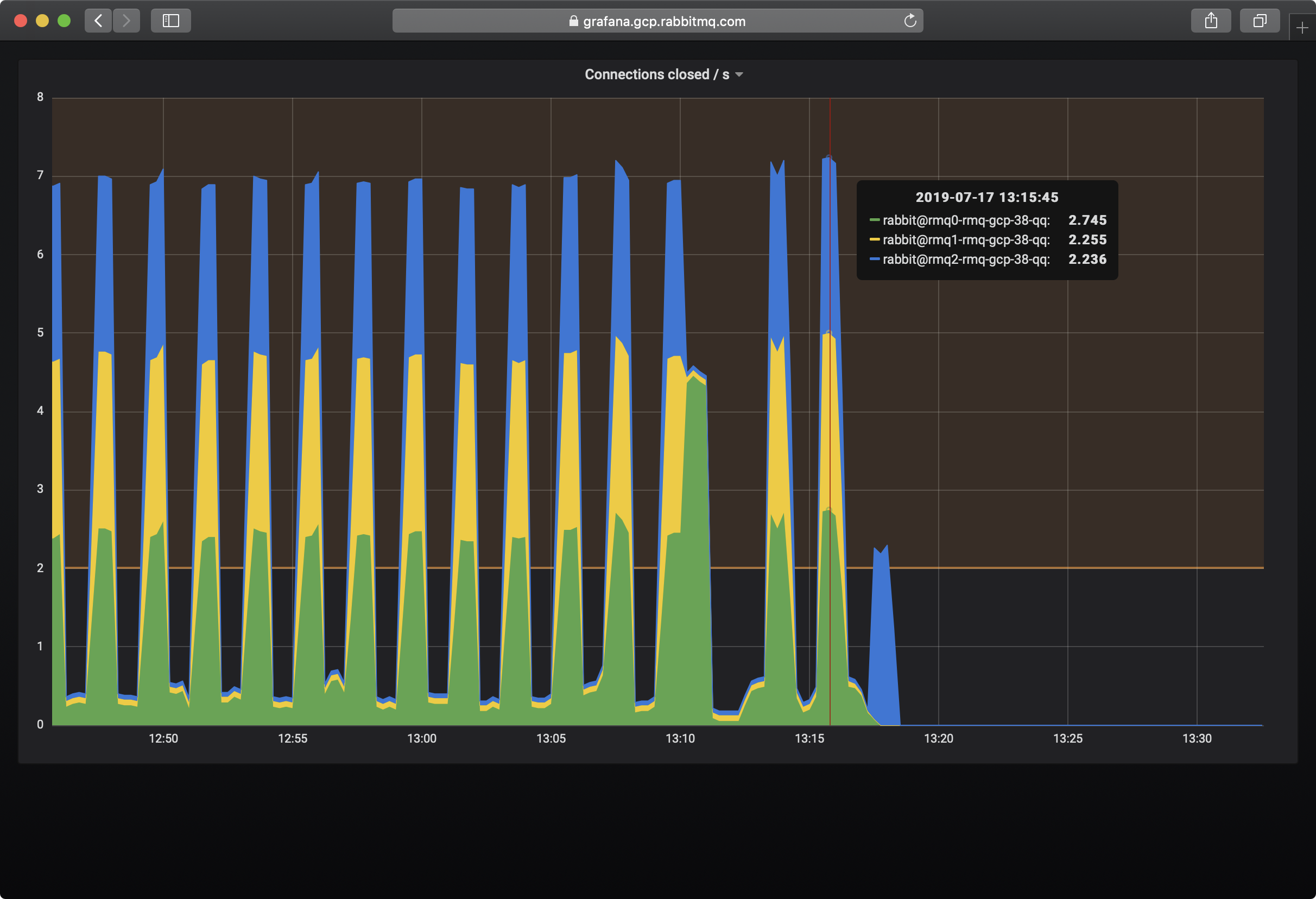Click the caret beside the panel title
The height and width of the screenshot is (899, 1316).
point(739,75)
